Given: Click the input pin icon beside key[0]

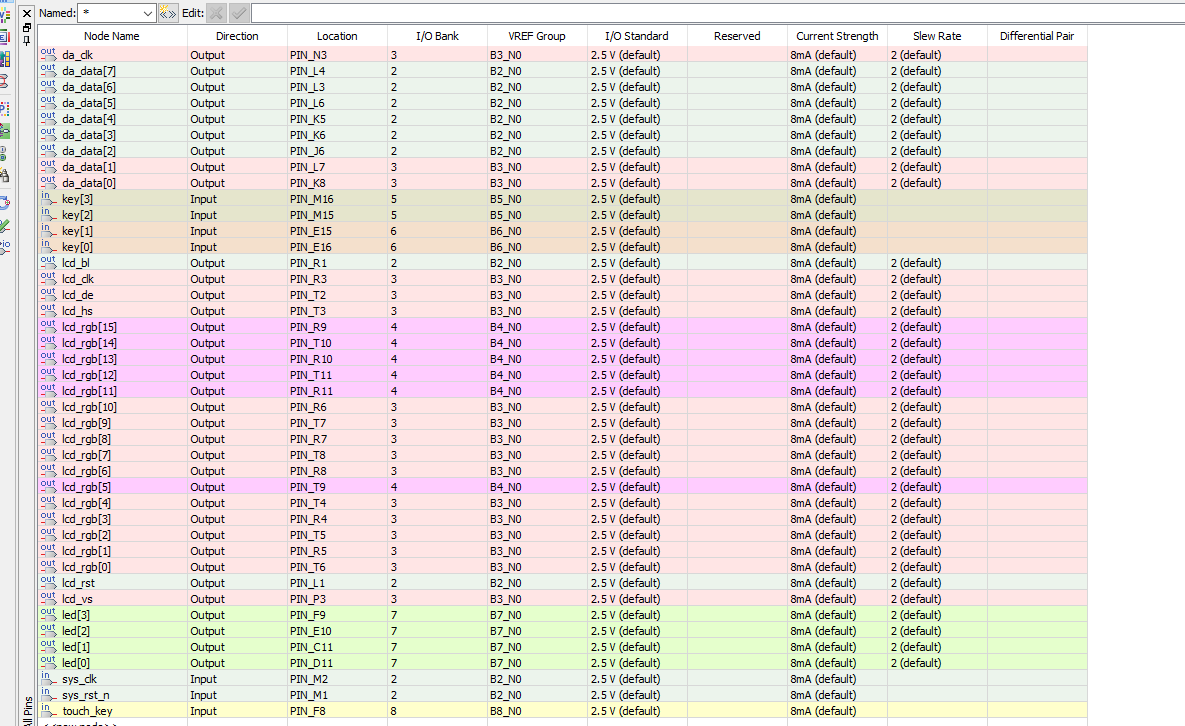Looking at the screenshot, I should click(48, 247).
